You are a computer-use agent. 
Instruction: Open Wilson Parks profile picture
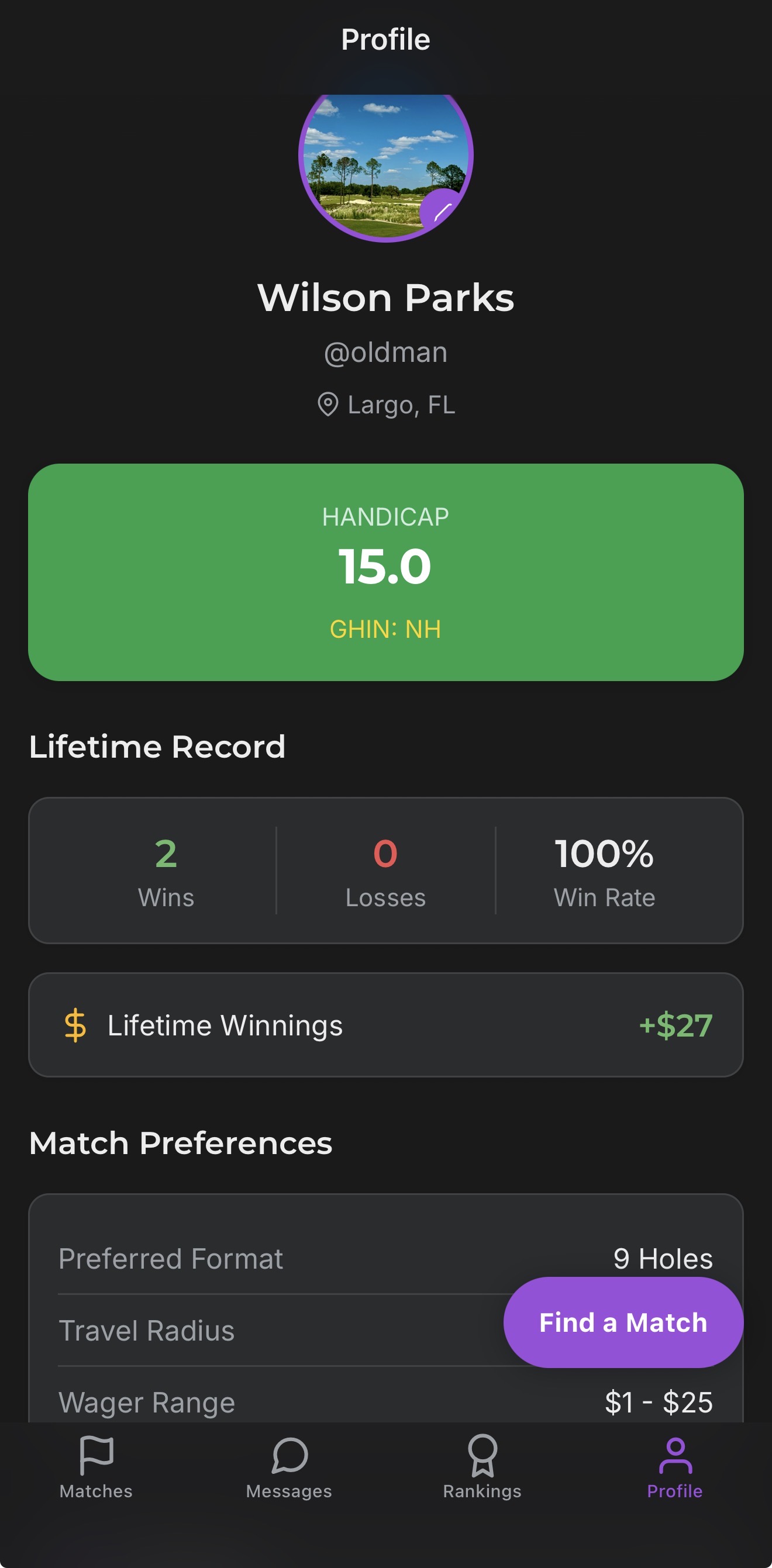386,168
